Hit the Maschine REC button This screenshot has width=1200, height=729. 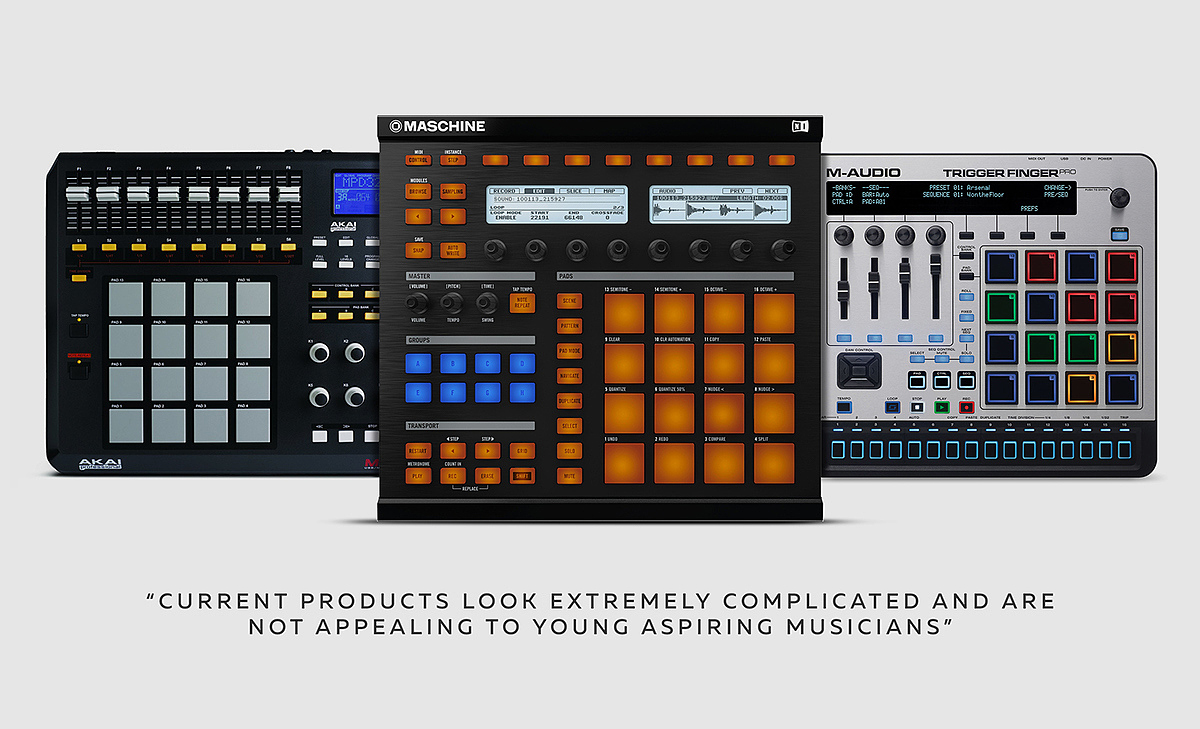point(452,476)
